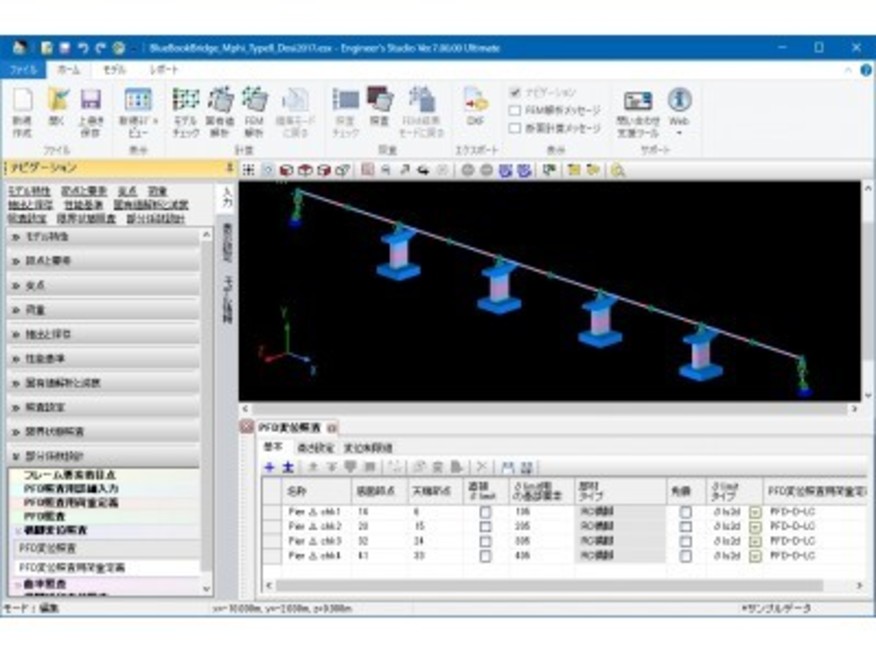Click the first red cube view icon
The height and width of the screenshot is (657, 876).
(x=286, y=170)
